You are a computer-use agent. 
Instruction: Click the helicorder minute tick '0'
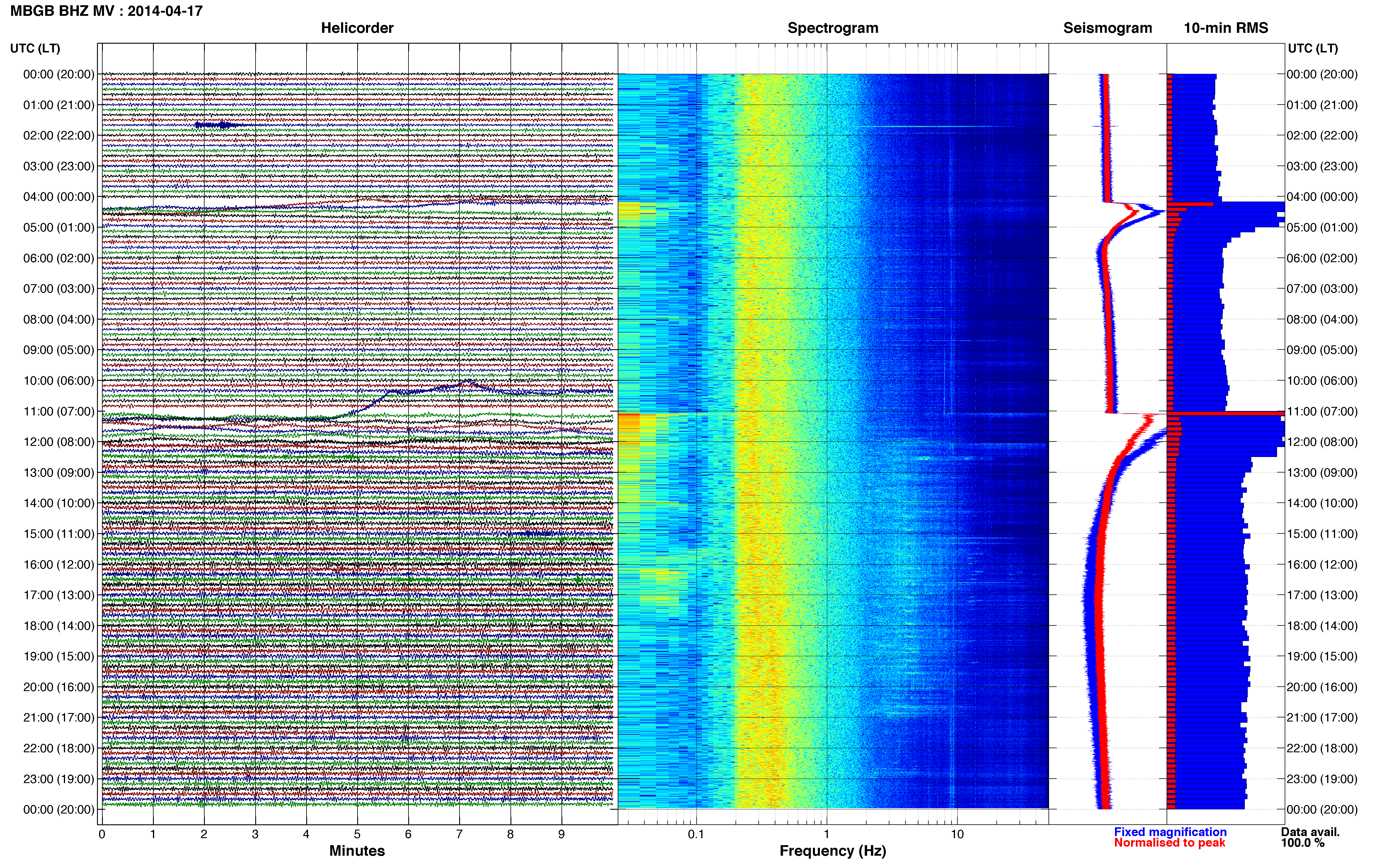(102, 835)
